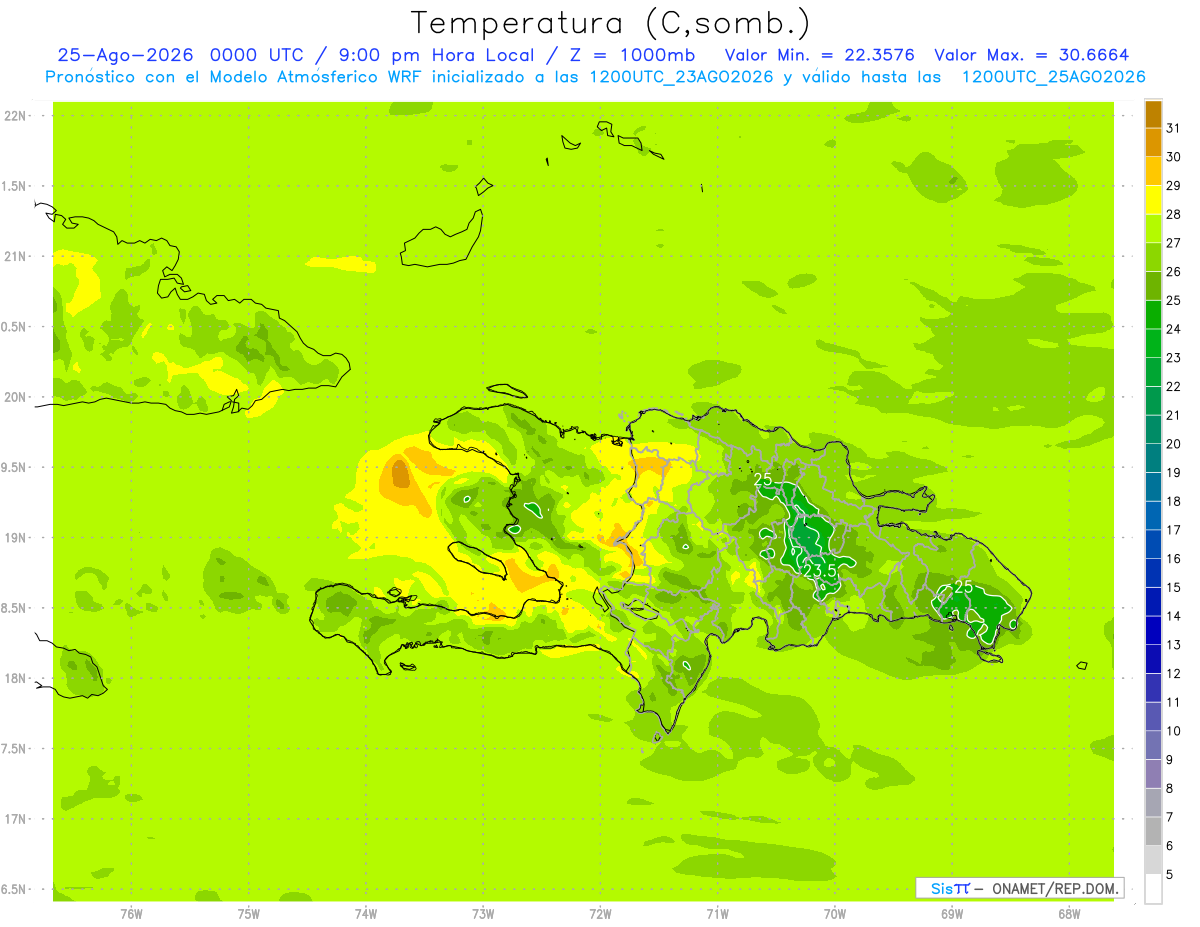
Task: Pick the gray swatch between 6 and 7
Action: (1153, 832)
